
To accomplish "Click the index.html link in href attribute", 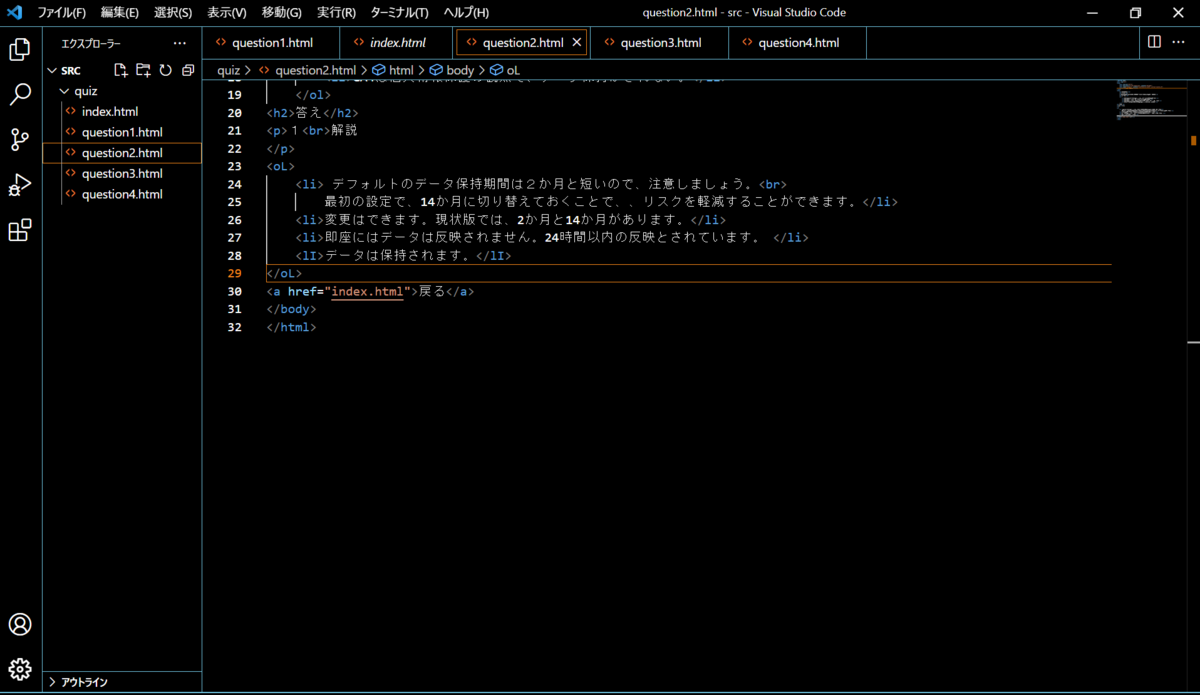I will click(x=367, y=291).
